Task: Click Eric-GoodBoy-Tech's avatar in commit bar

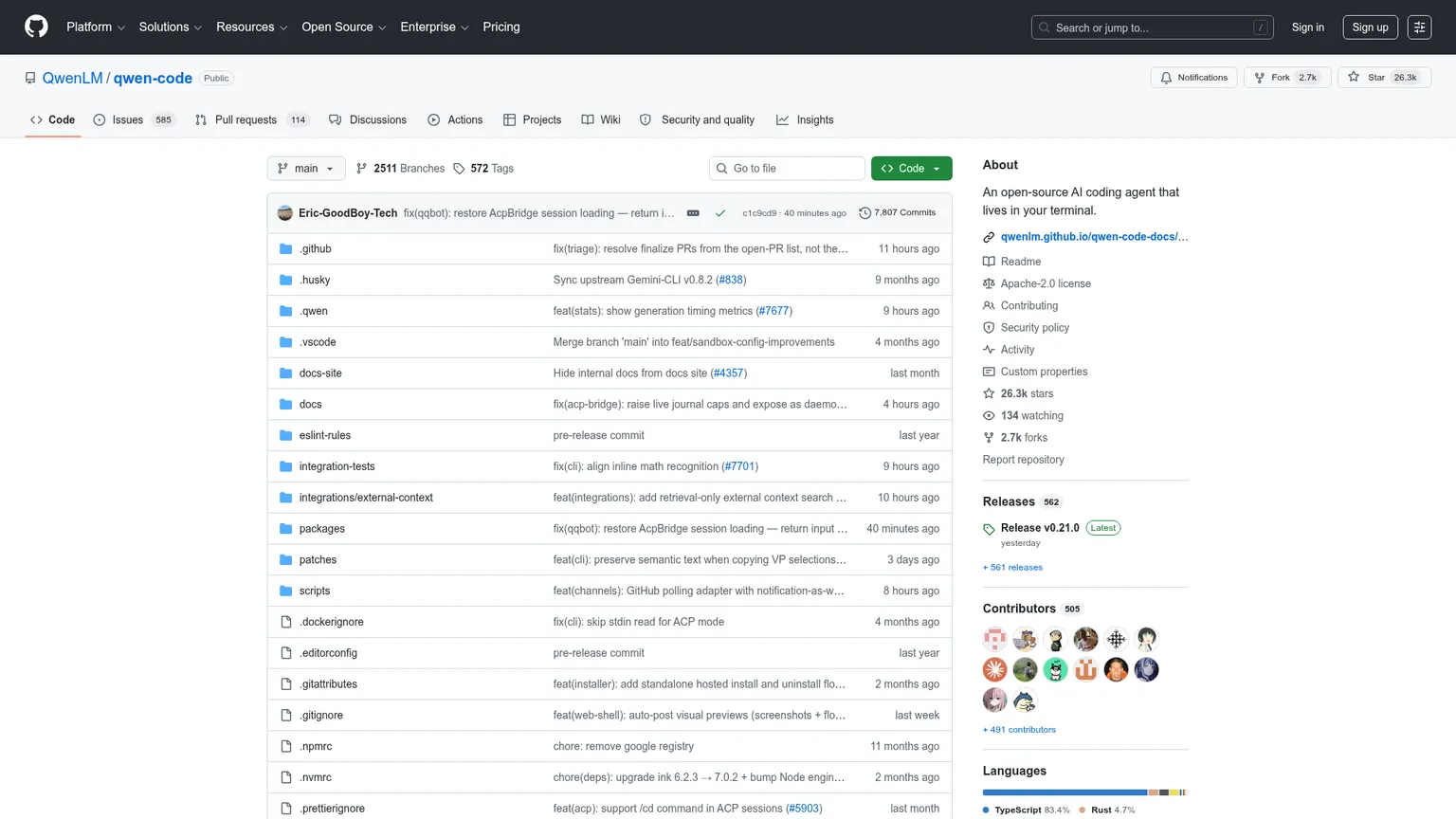Action: (x=284, y=213)
